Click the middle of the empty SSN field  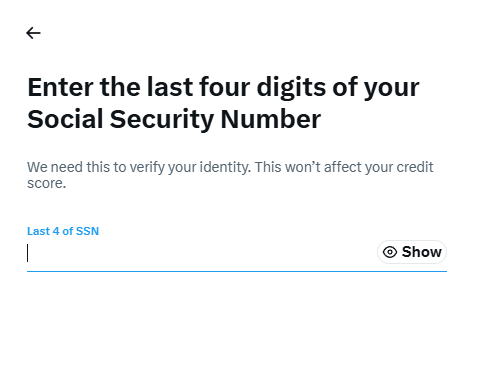tap(202, 253)
